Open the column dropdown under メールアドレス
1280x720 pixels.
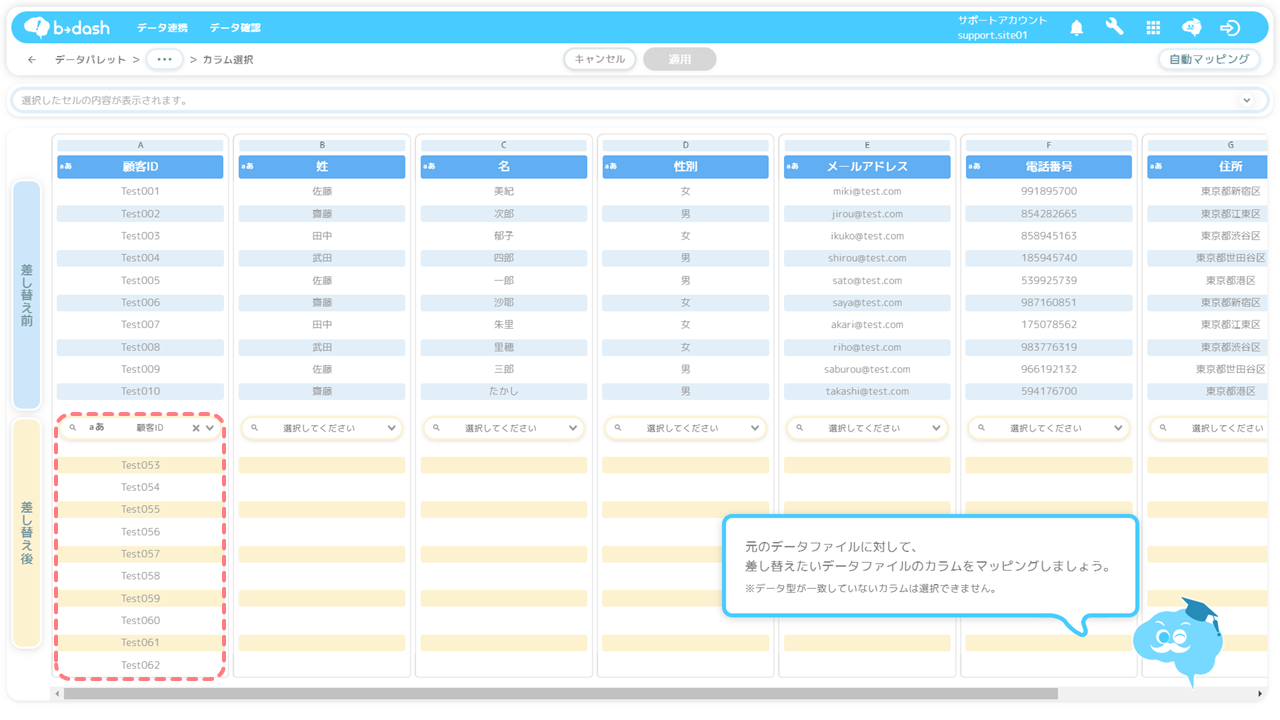[866, 428]
